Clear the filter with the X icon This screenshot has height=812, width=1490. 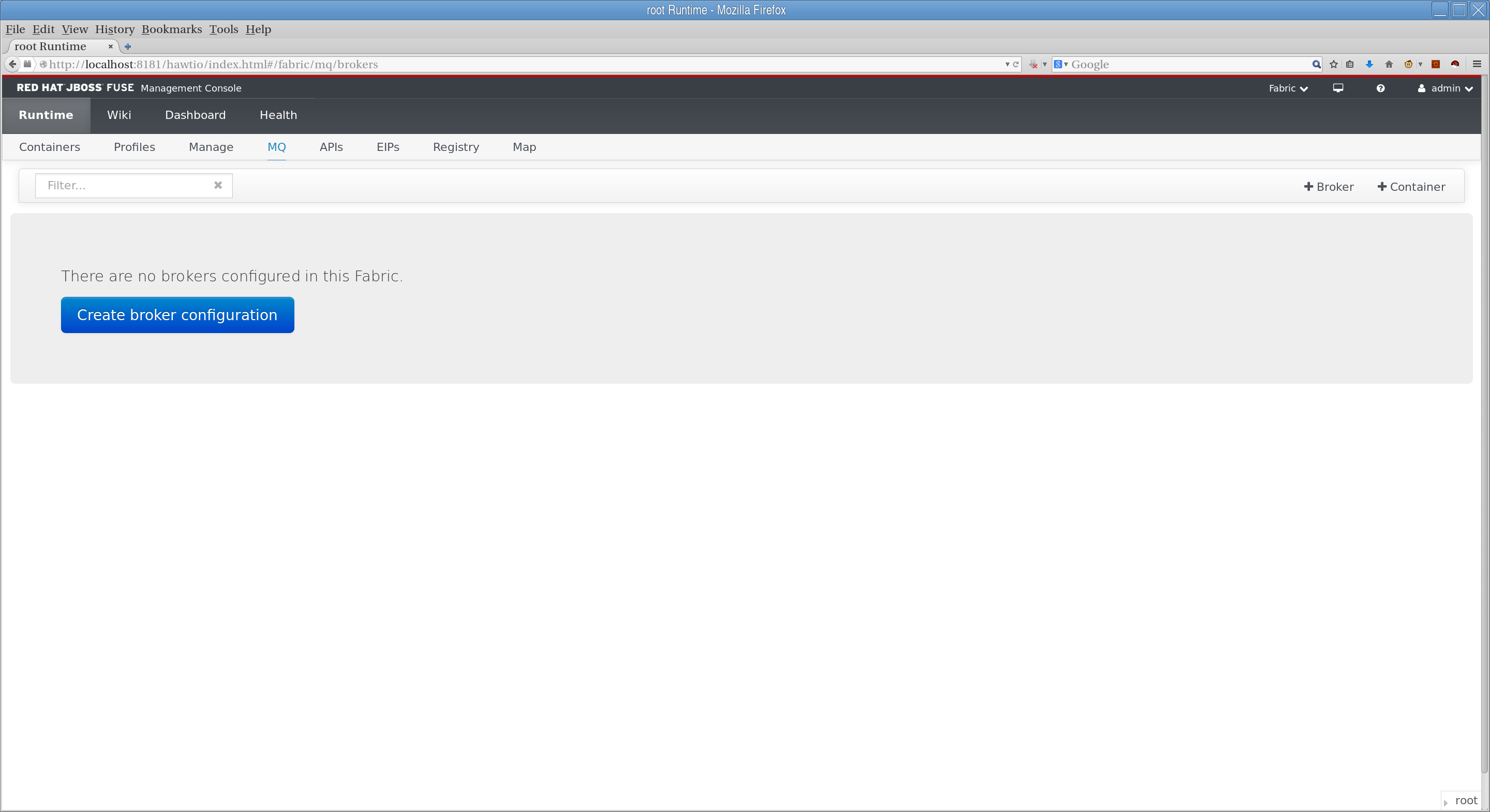(x=218, y=185)
